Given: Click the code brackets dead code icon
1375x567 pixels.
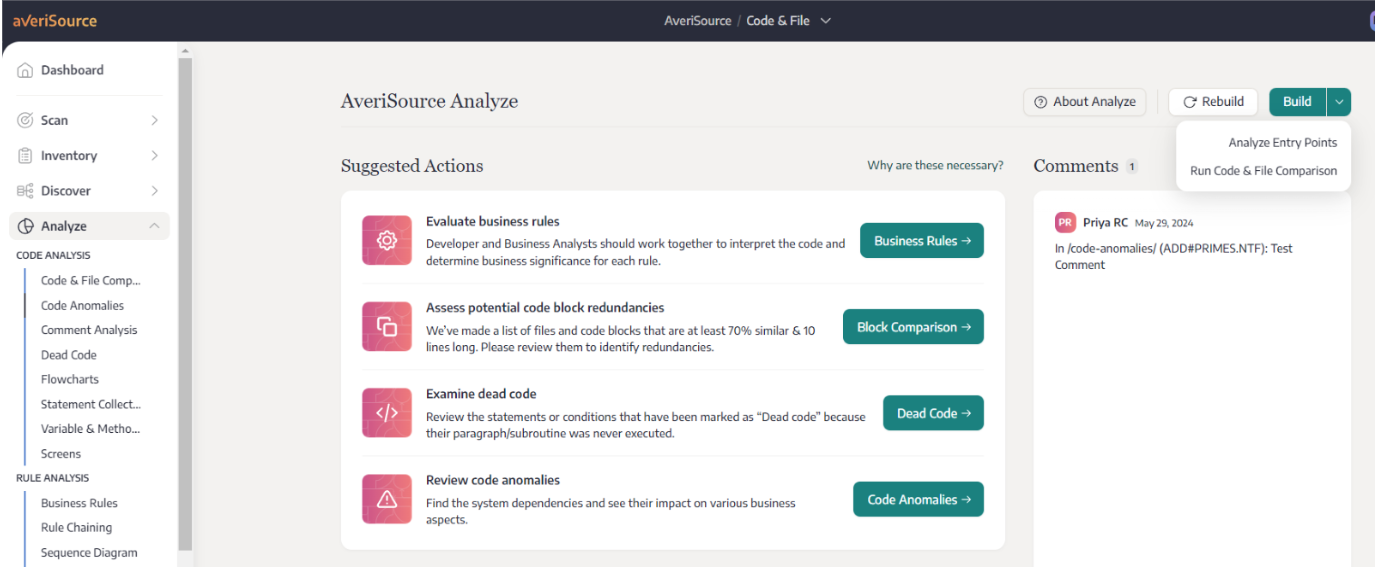Looking at the screenshot, I should click(x=387, y=413).
